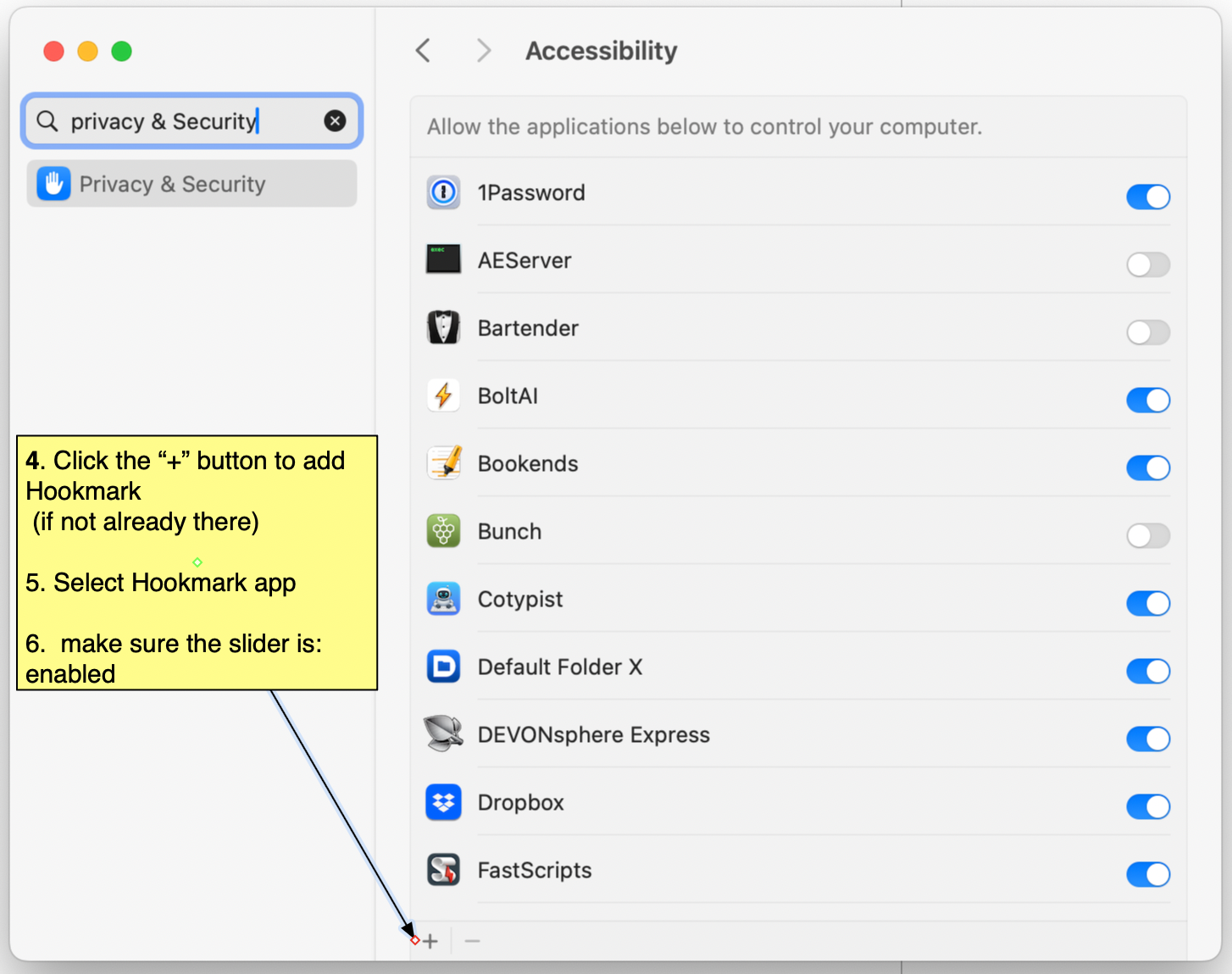Click the plus button to add an app

click(x=430, y=941)
